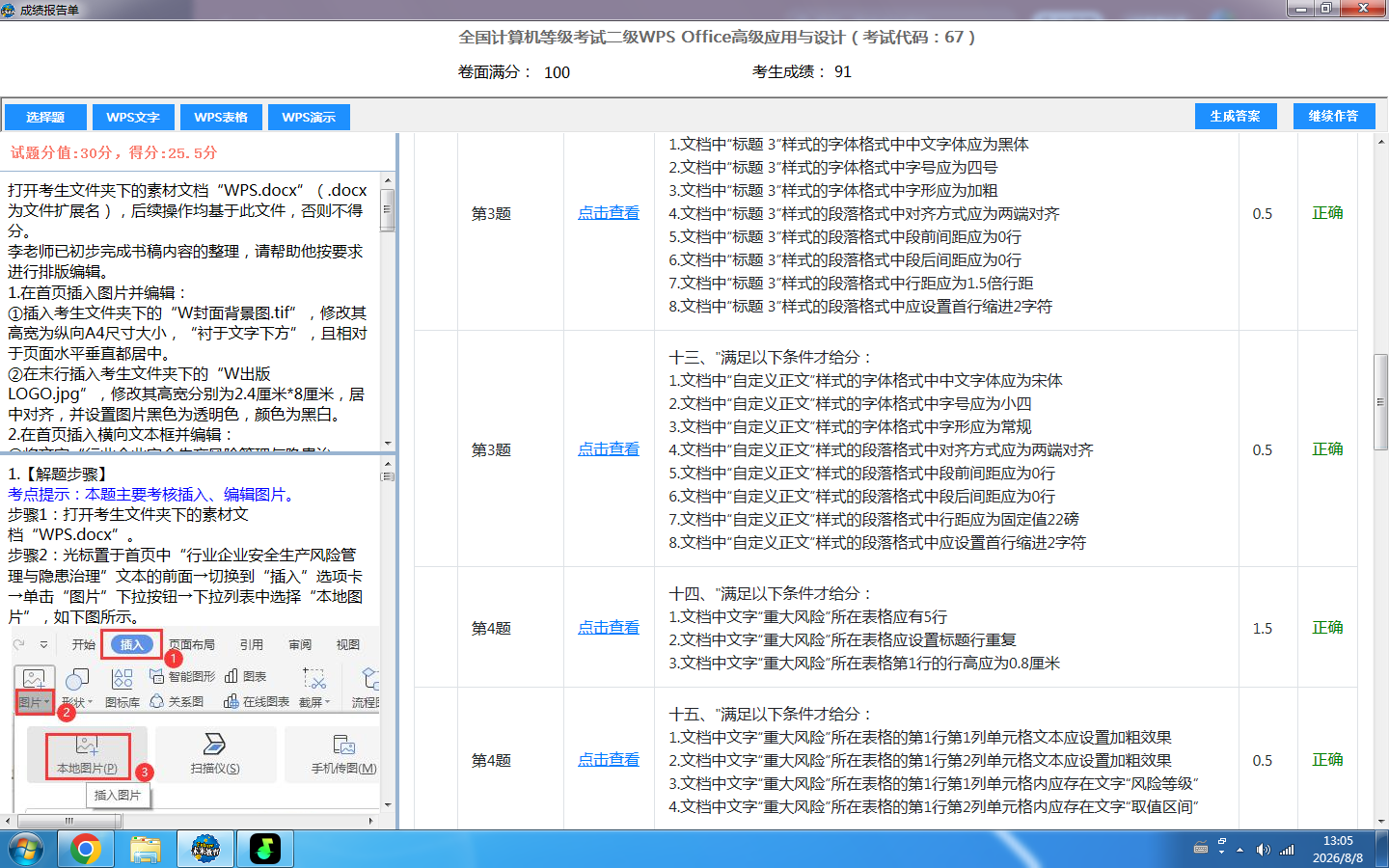This screenshot has width=1389, height=868.
Task: Click the solution steps panel's scroll-down arrow
Action: click(x=388, y=804)
